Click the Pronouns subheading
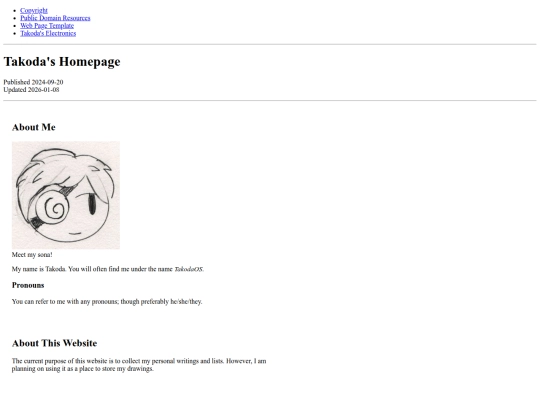This screenshot has width=540, height=405. coord(28,285)
